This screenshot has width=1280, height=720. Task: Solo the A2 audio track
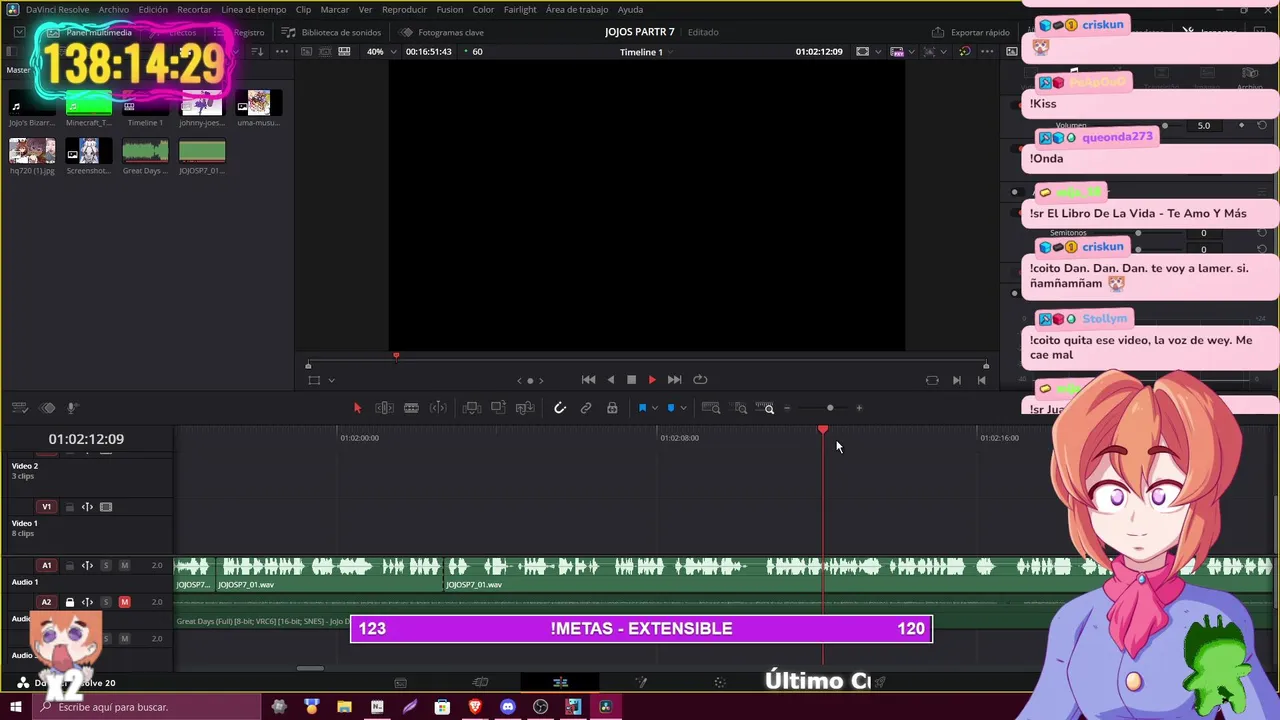click(x=105, y=602)
